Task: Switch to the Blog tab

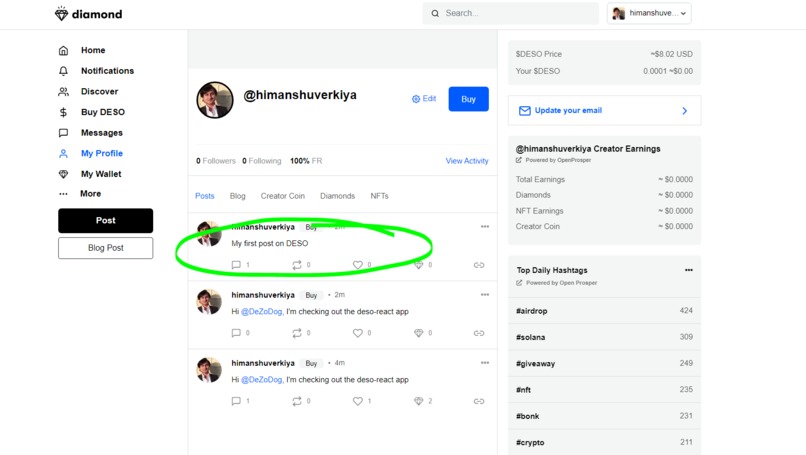Action: [x=237, y=196]
